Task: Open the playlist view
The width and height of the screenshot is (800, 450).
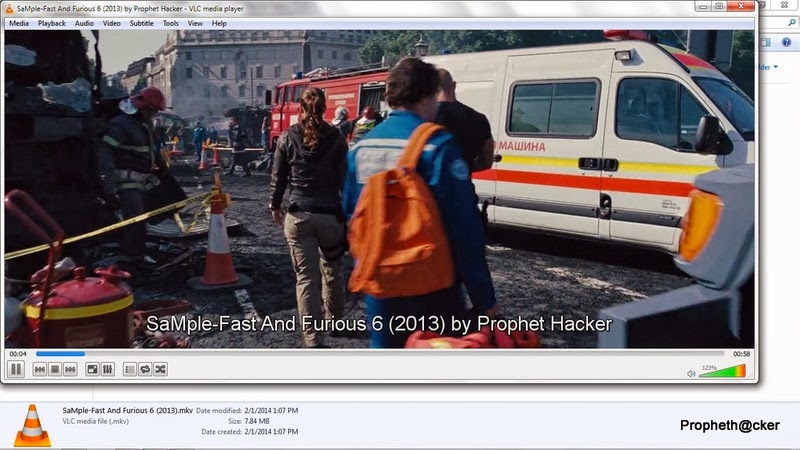Action: coord(130,369)
